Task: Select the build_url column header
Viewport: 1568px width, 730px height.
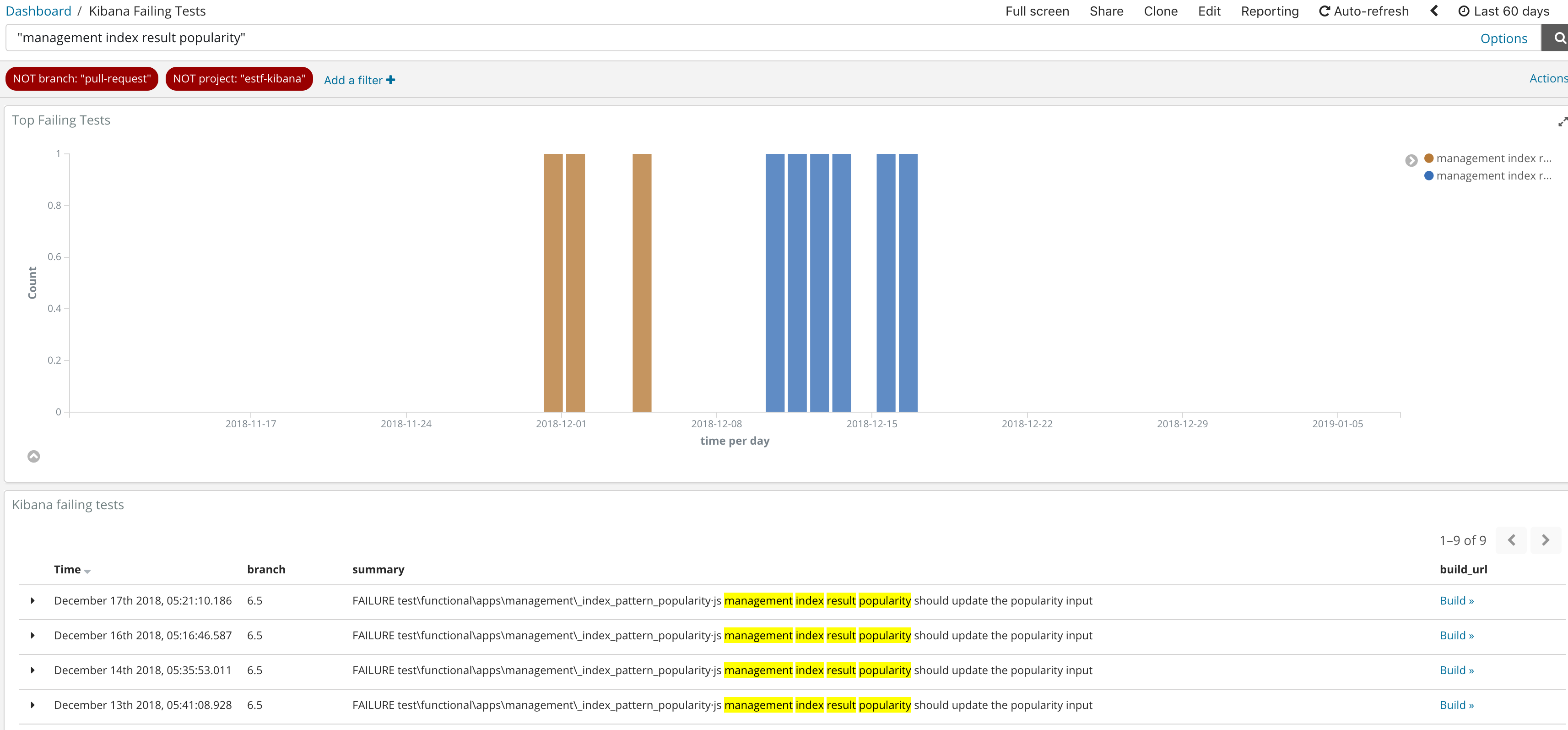Action: point(1463,570)
